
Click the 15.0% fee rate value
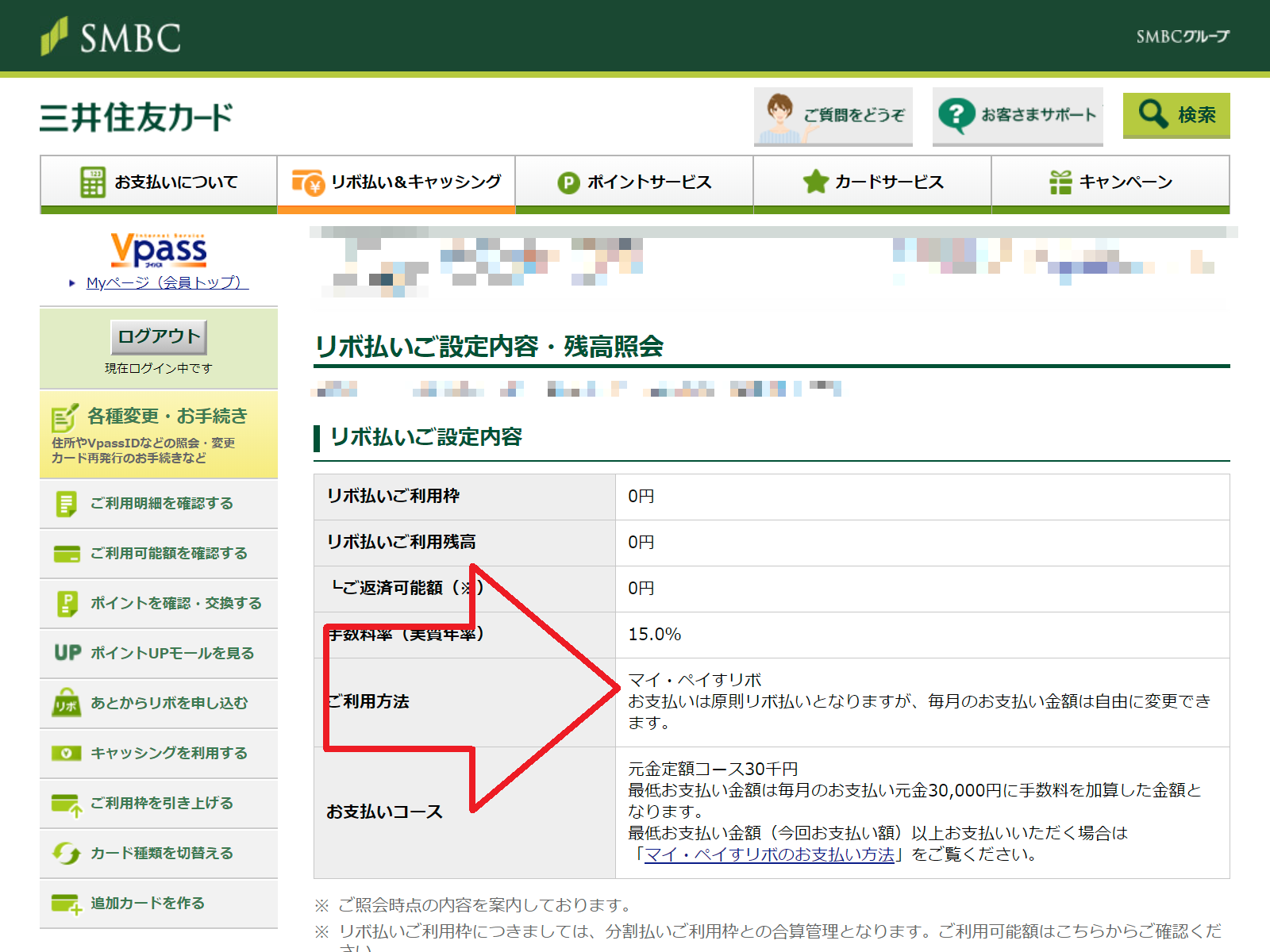point(654,635)
